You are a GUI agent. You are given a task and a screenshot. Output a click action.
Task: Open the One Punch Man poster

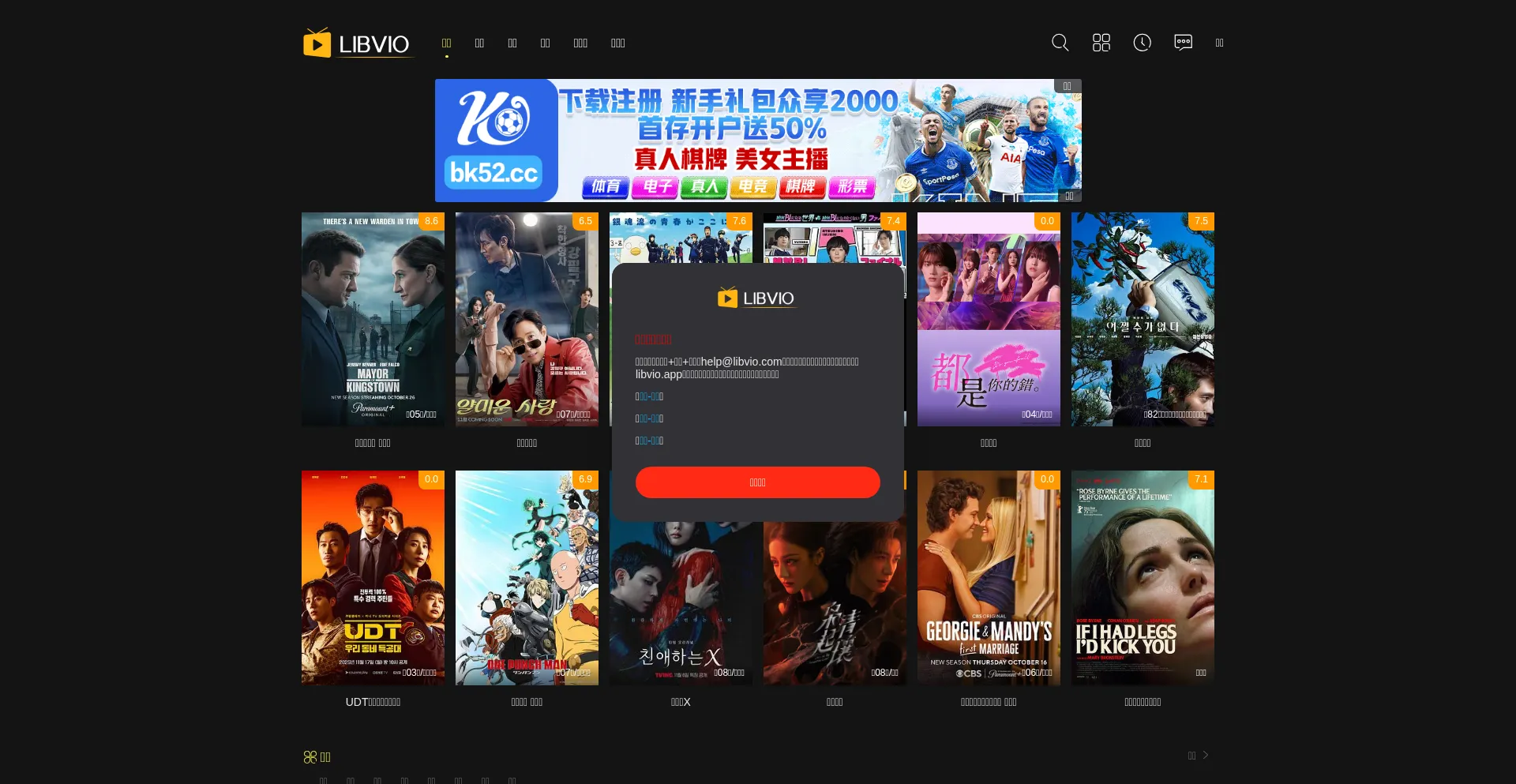click(527, 578)
